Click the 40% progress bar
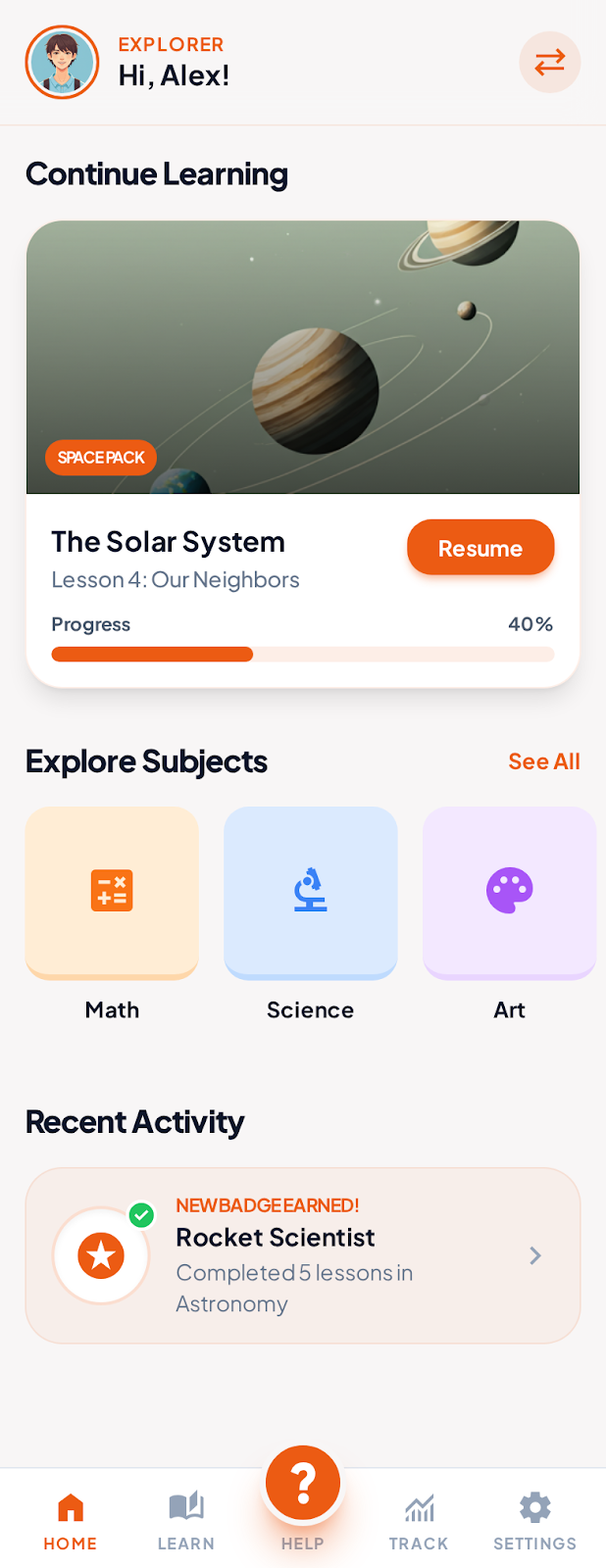The width and height of the screenshot is (606, 1568). [x=302, y=654]
